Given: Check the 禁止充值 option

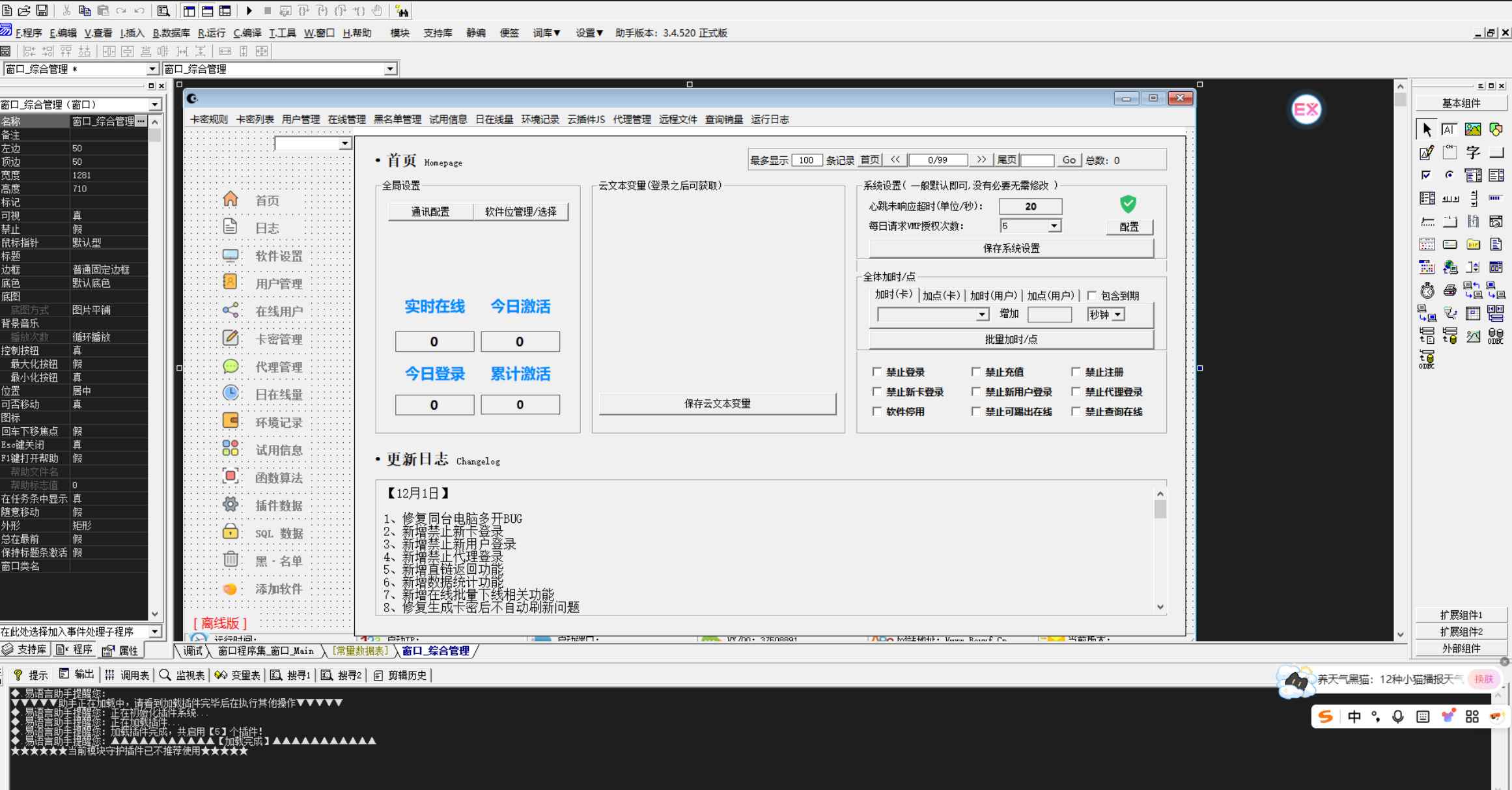Looking at the screenshot, I should [x=977, y=372].
